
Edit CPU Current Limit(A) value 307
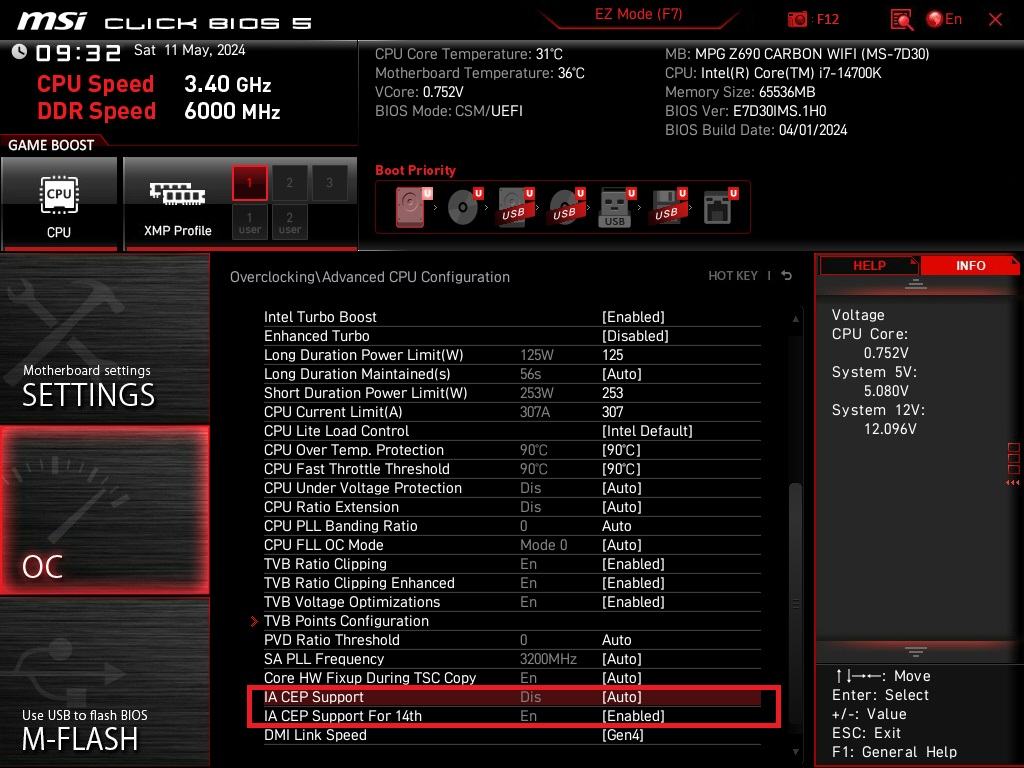pyautogui.click(x=613, y=412)
